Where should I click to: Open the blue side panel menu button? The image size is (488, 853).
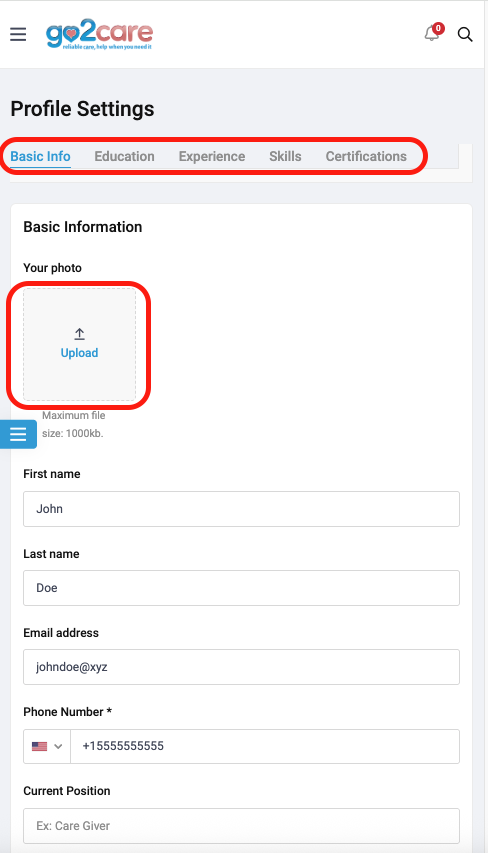pos(18,434)
